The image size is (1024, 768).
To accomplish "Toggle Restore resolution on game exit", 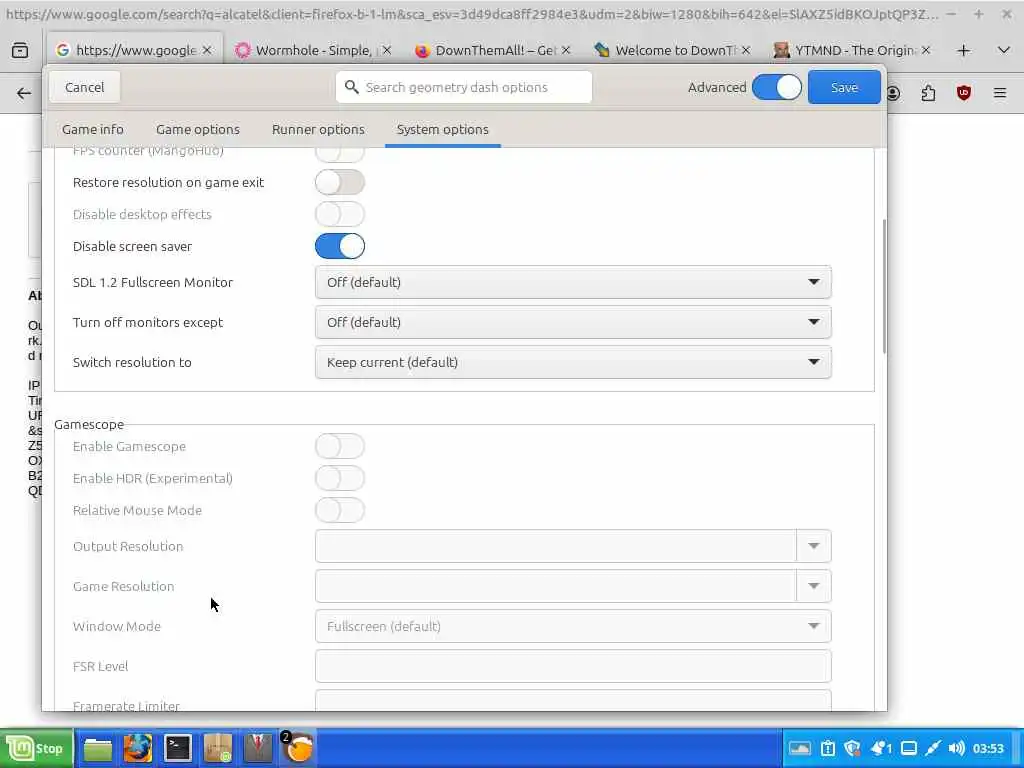I will (340, 182).
